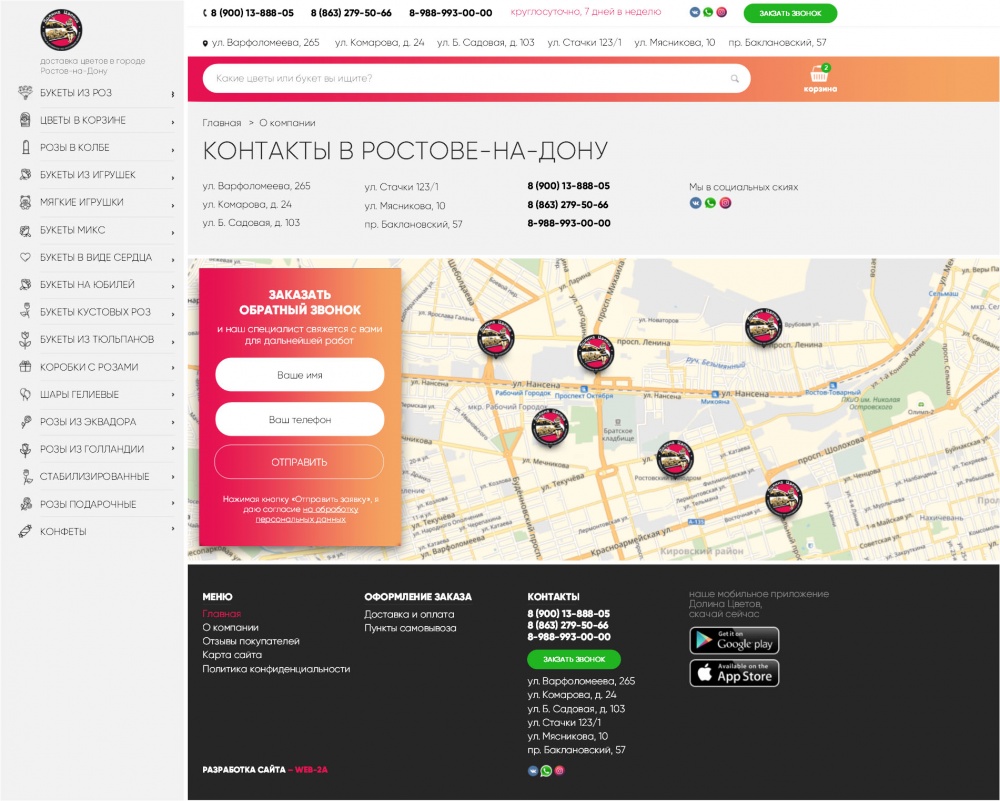Image resolution: width=1000 pixels, height=801 pixels.
Task: Click the WhatsApp icon in footer
Action: (546, 771)
